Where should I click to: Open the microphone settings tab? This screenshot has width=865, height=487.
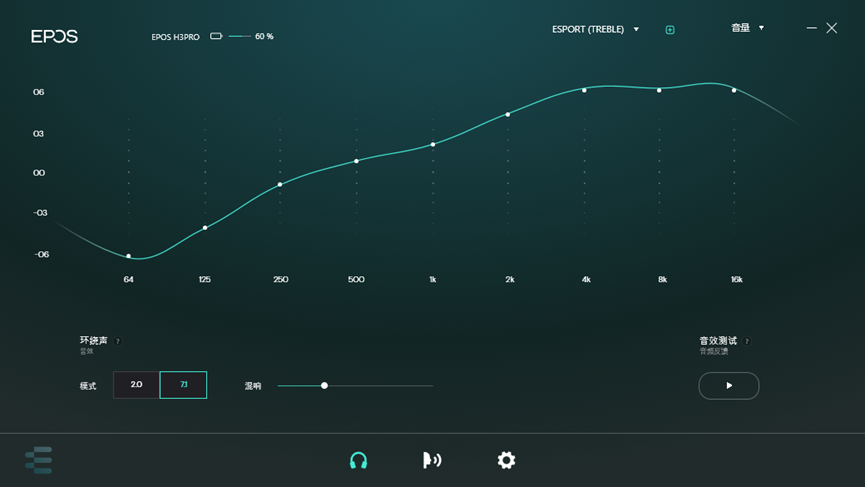432,460
